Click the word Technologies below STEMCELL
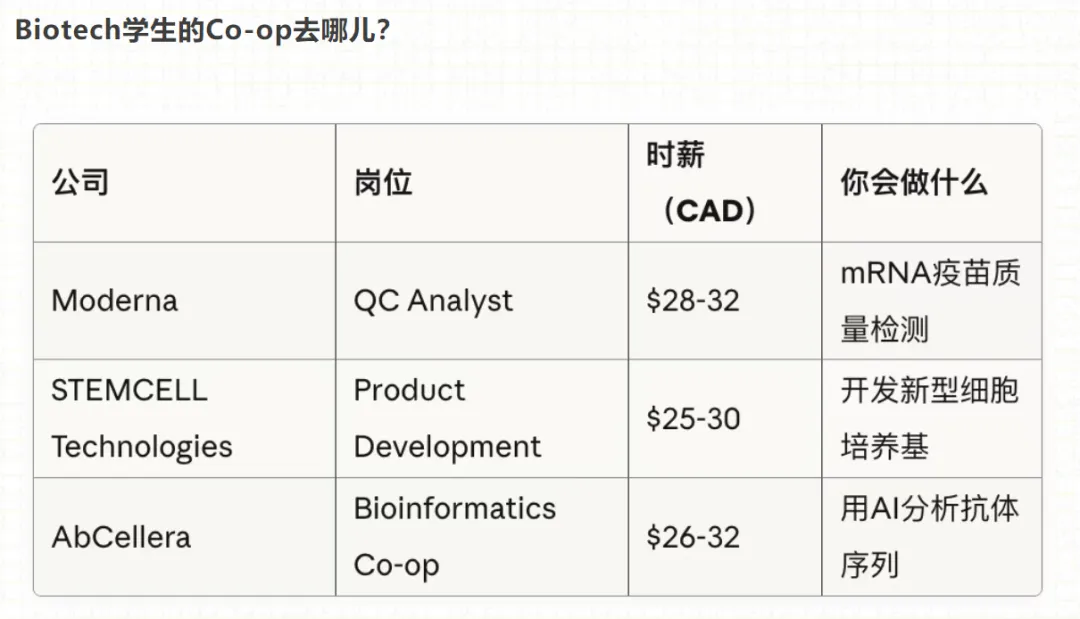The image size is (1080, 619). (141, 447)
